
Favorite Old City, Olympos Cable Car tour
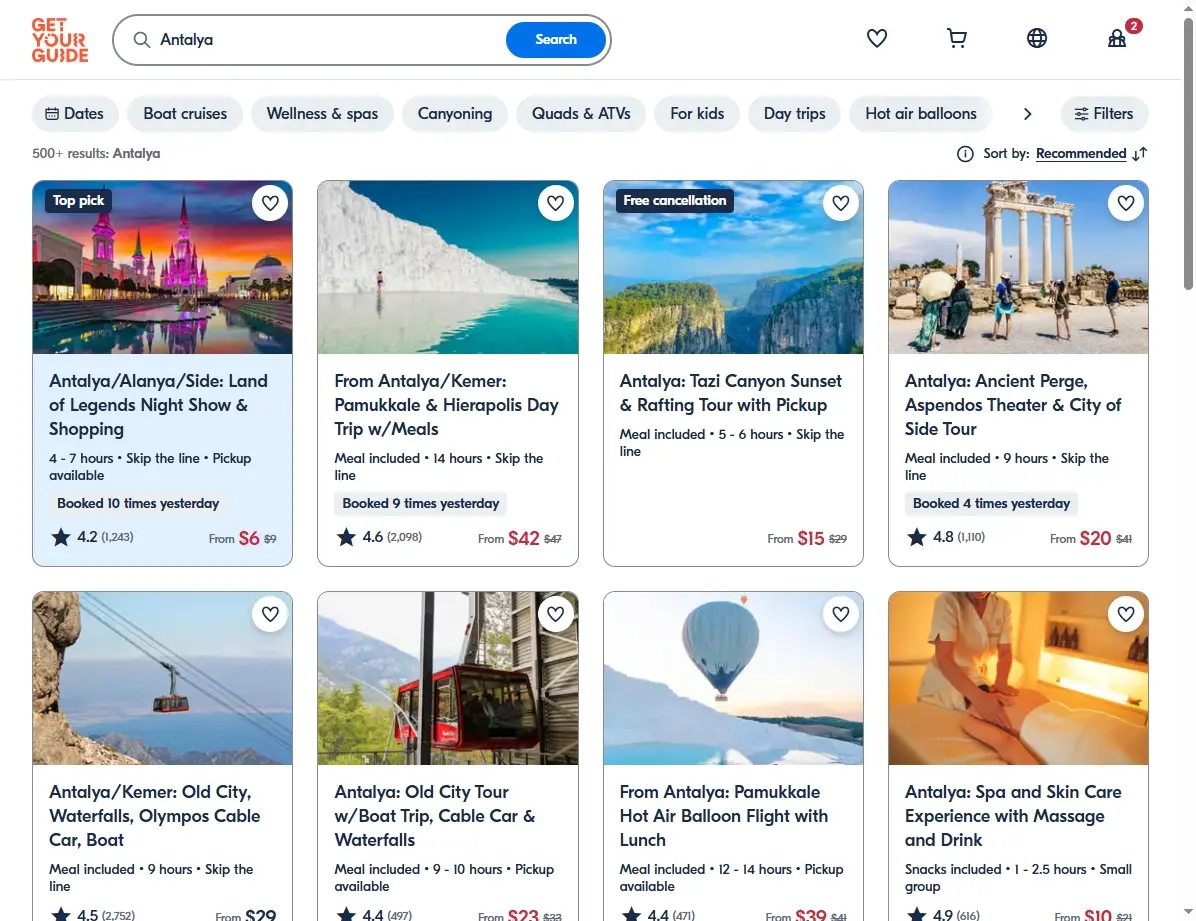coord(270,613)
